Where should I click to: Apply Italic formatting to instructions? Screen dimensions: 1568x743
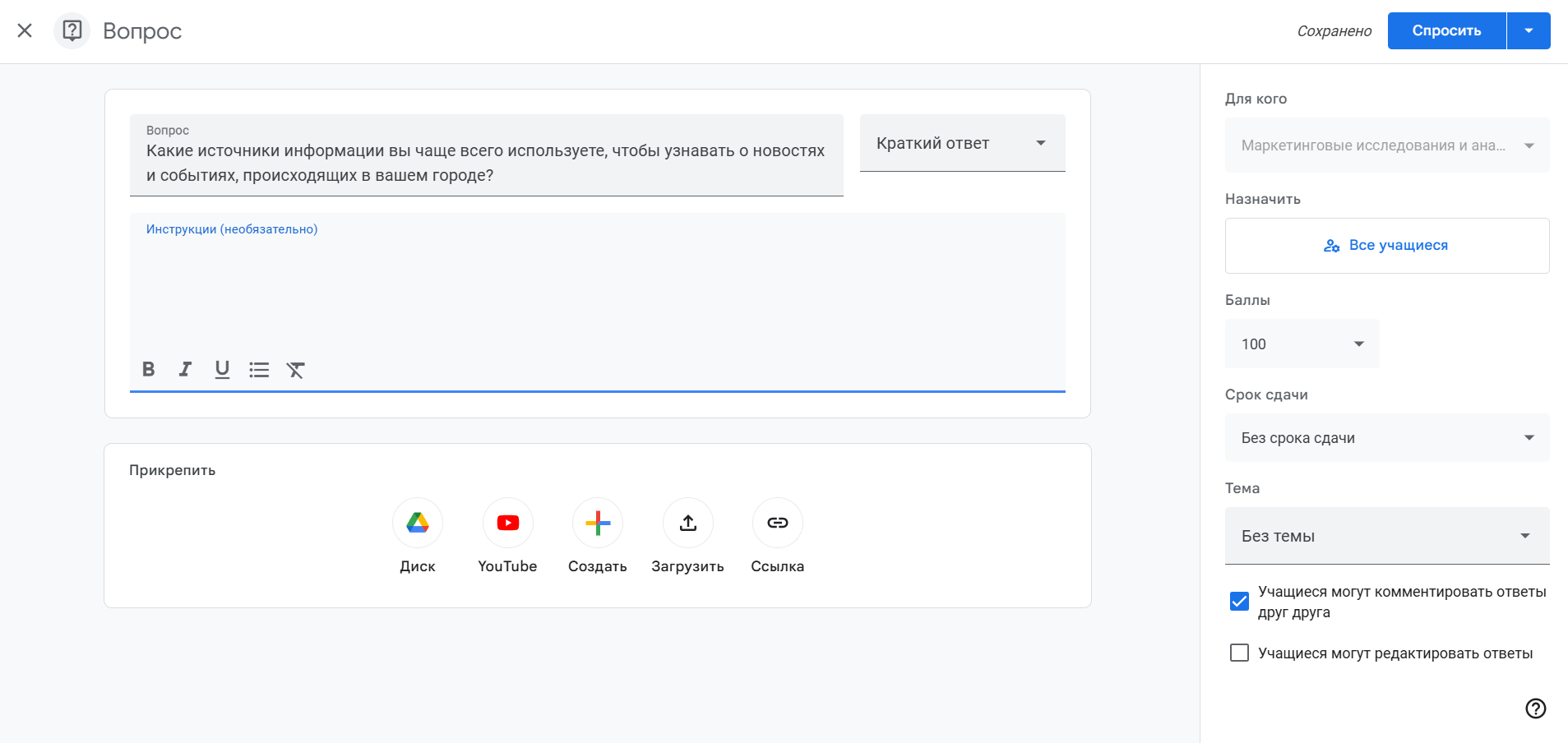pyautogui.click(x=184, y=369)
